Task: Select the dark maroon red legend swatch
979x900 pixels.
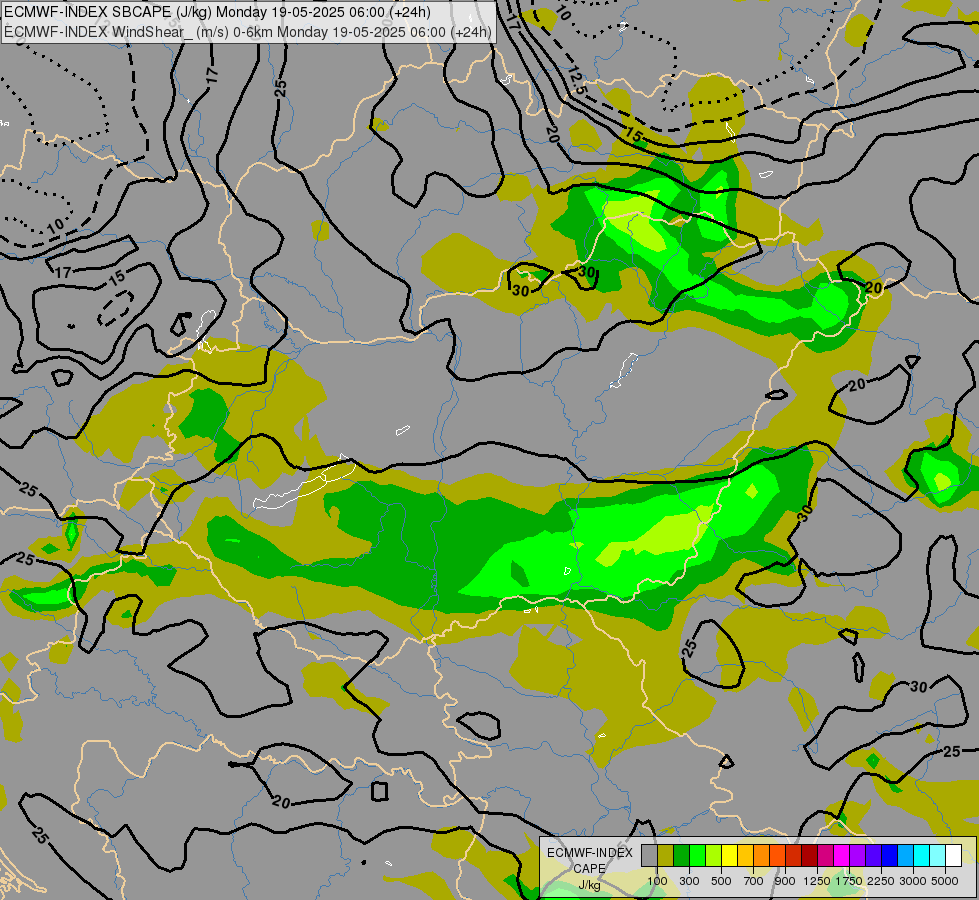Action: 809,856
